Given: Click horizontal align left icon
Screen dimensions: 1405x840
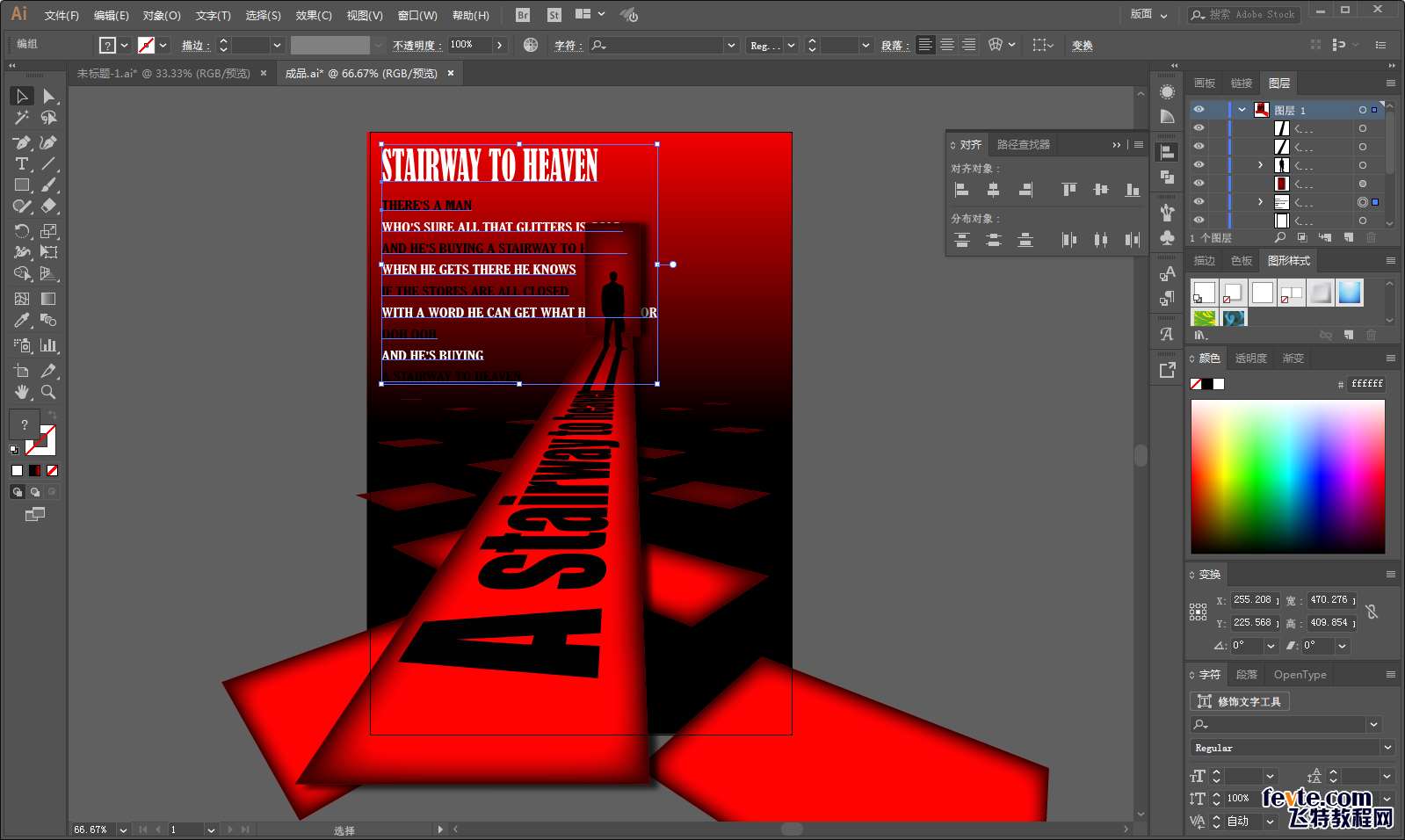Looking at the screenshot, I should [x=962, y=190].
